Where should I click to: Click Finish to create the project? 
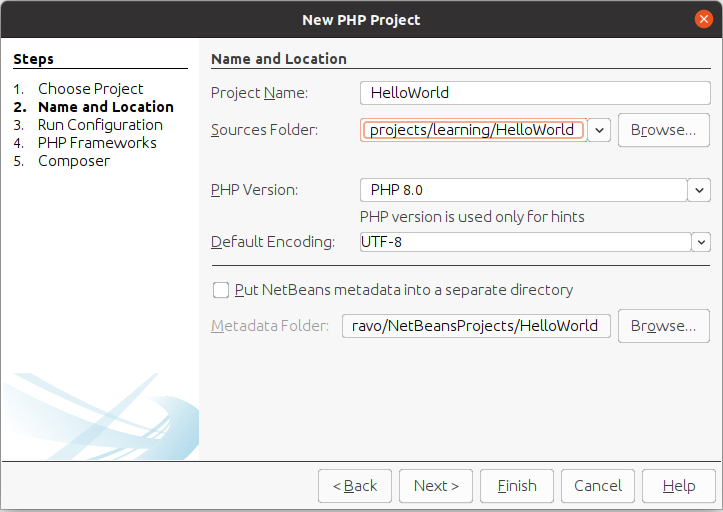(x=517, y=486)
